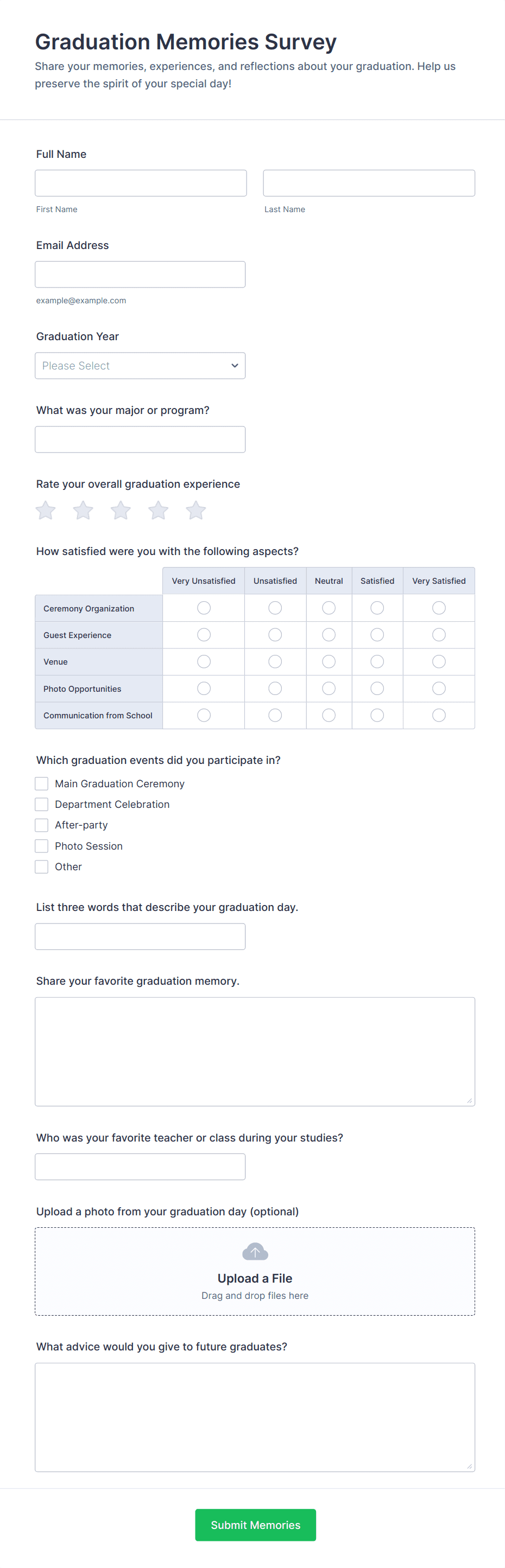Click the resize handle of advice textarea
The width and height of the screenshot is (505, 1568).
click(469, 1466)
